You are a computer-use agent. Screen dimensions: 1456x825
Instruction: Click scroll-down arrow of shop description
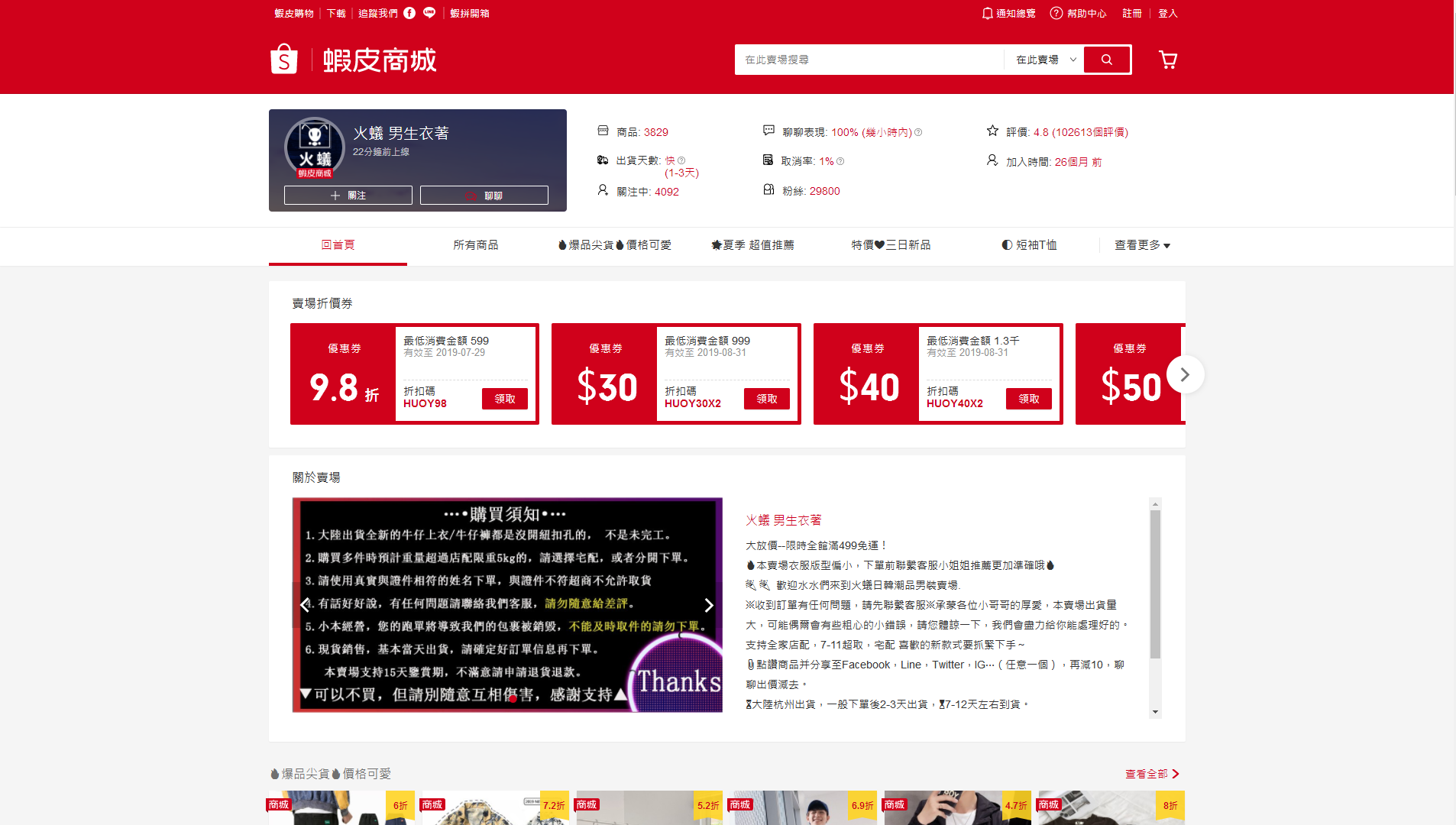pos(1155,712)
